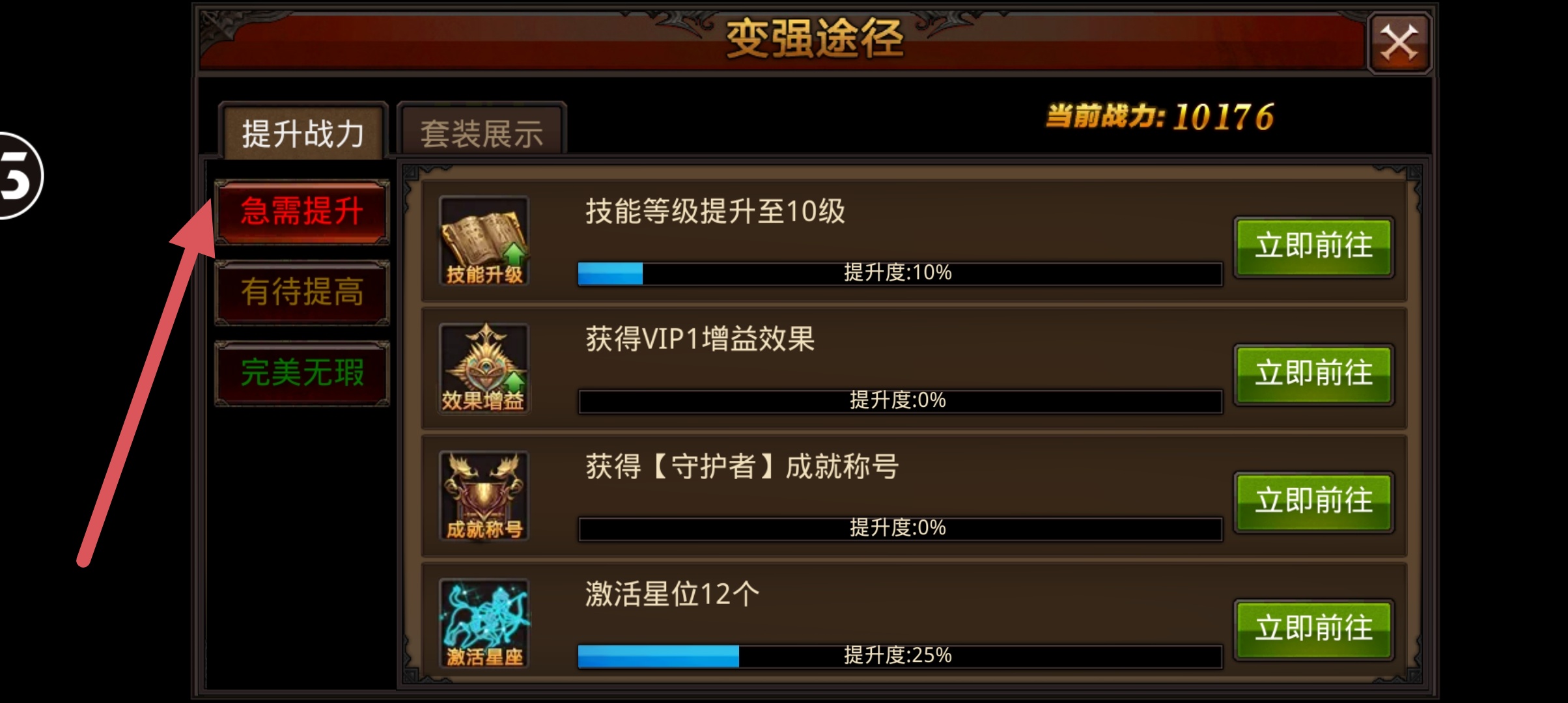Select the 急需提升 category filter
Viewport: 1568px width, 703px height.
point(302,212)
